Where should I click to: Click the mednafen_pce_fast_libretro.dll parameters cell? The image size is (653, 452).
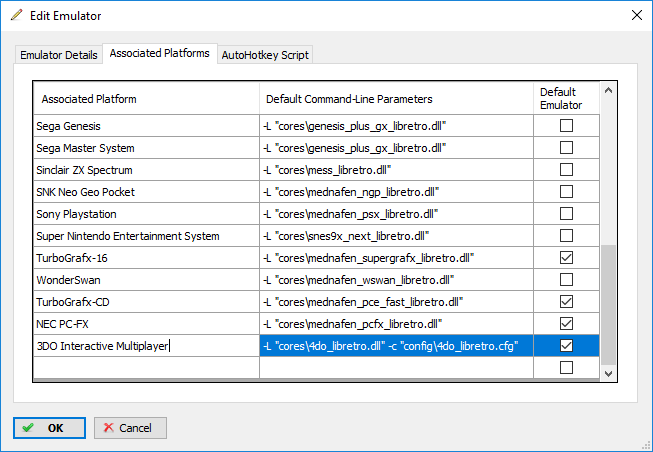396,302
